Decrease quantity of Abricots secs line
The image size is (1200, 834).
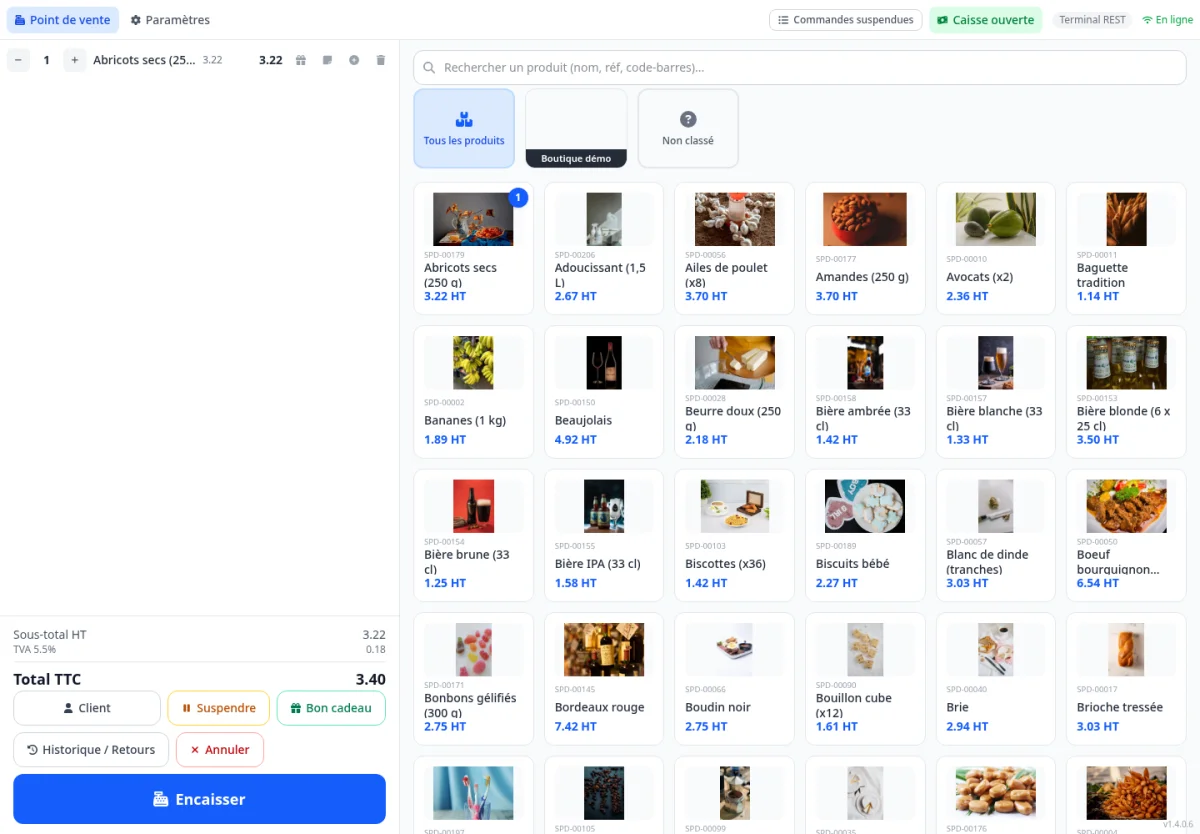pyautogui.click(x=18, y=60)
